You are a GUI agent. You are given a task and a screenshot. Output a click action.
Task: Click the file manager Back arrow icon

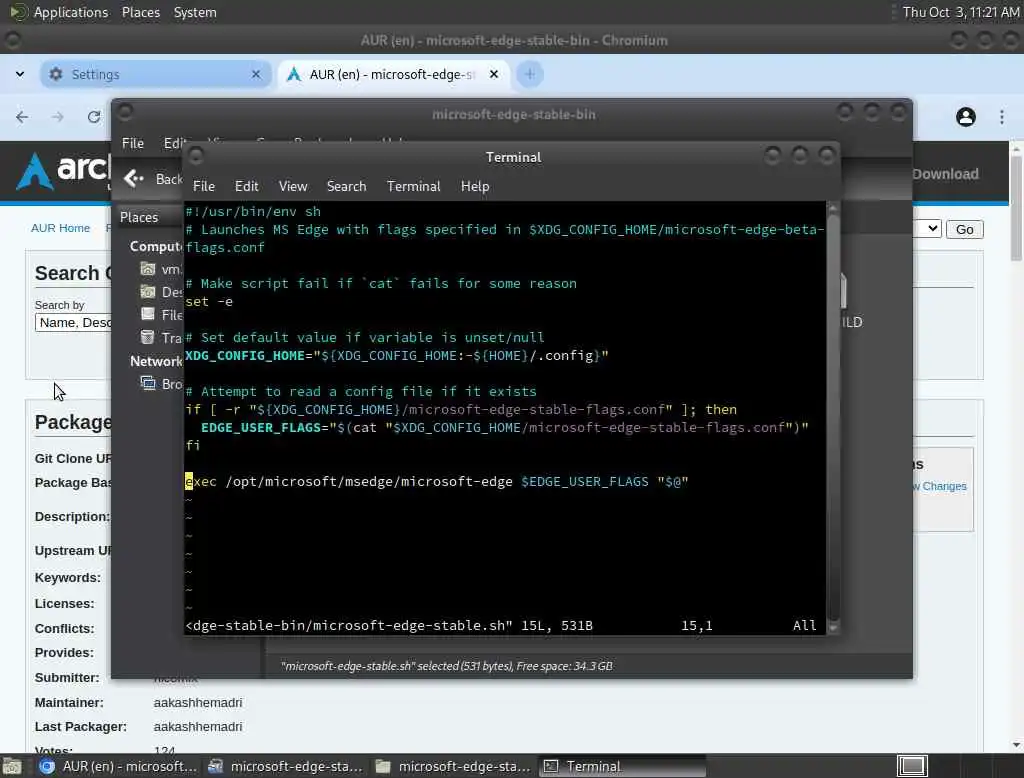[134, 178]
